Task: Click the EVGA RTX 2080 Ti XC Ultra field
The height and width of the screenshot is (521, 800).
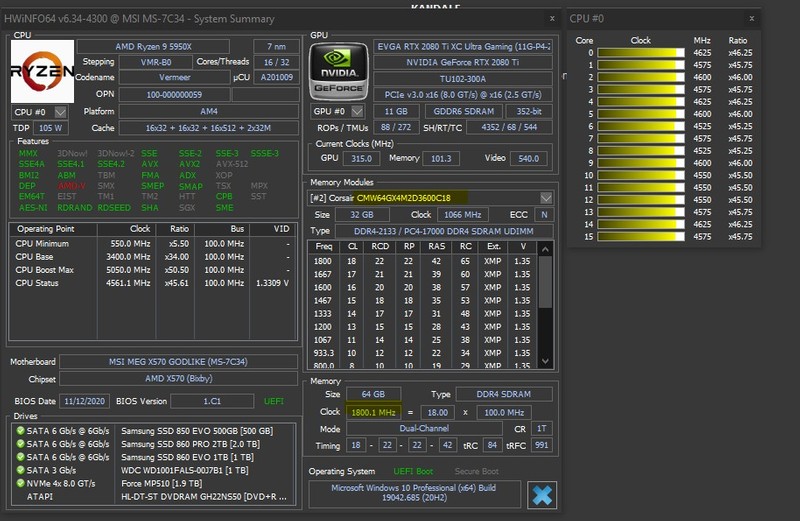Action: pos(463,46)
